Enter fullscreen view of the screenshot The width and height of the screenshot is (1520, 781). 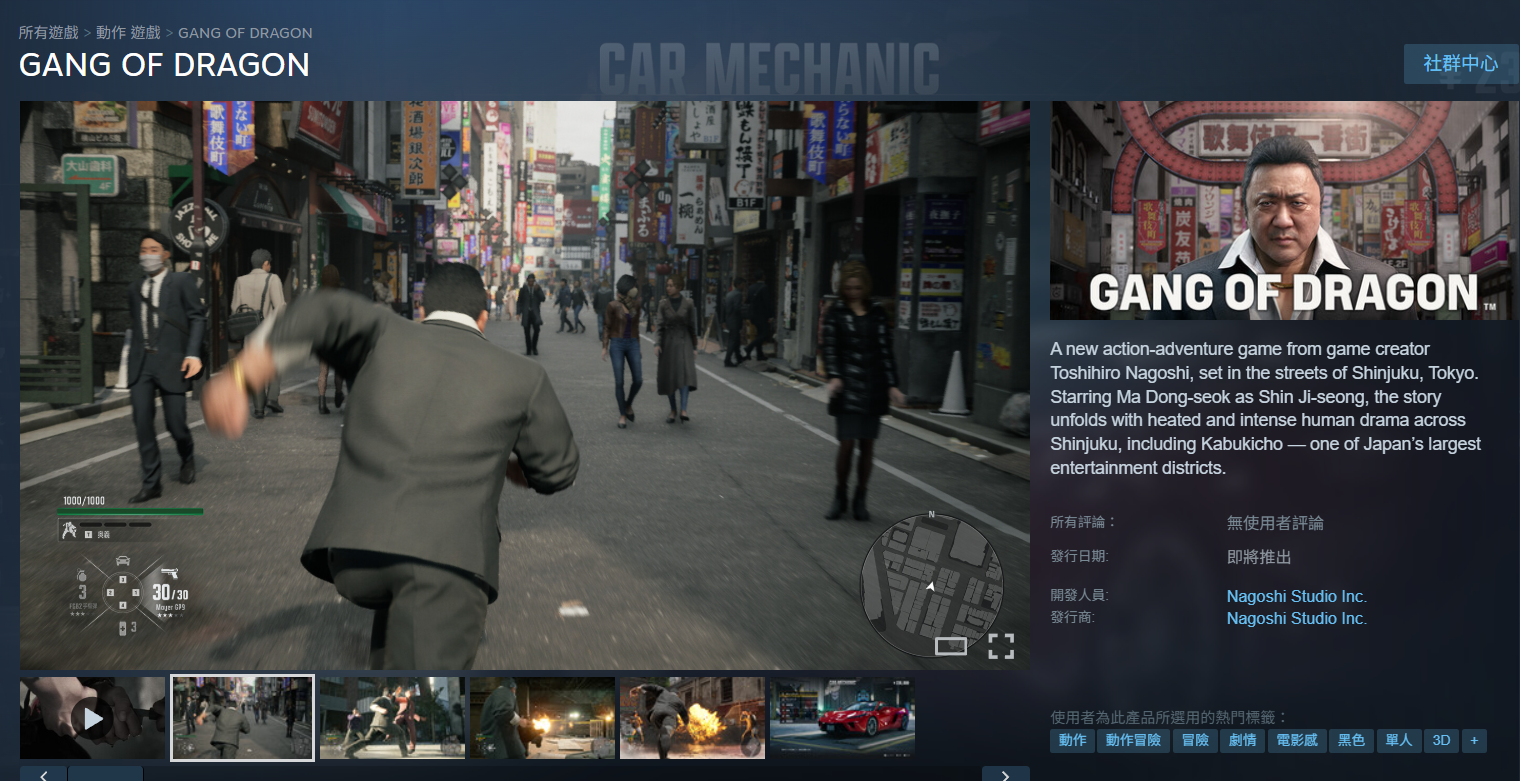[x=1001, y=646]
